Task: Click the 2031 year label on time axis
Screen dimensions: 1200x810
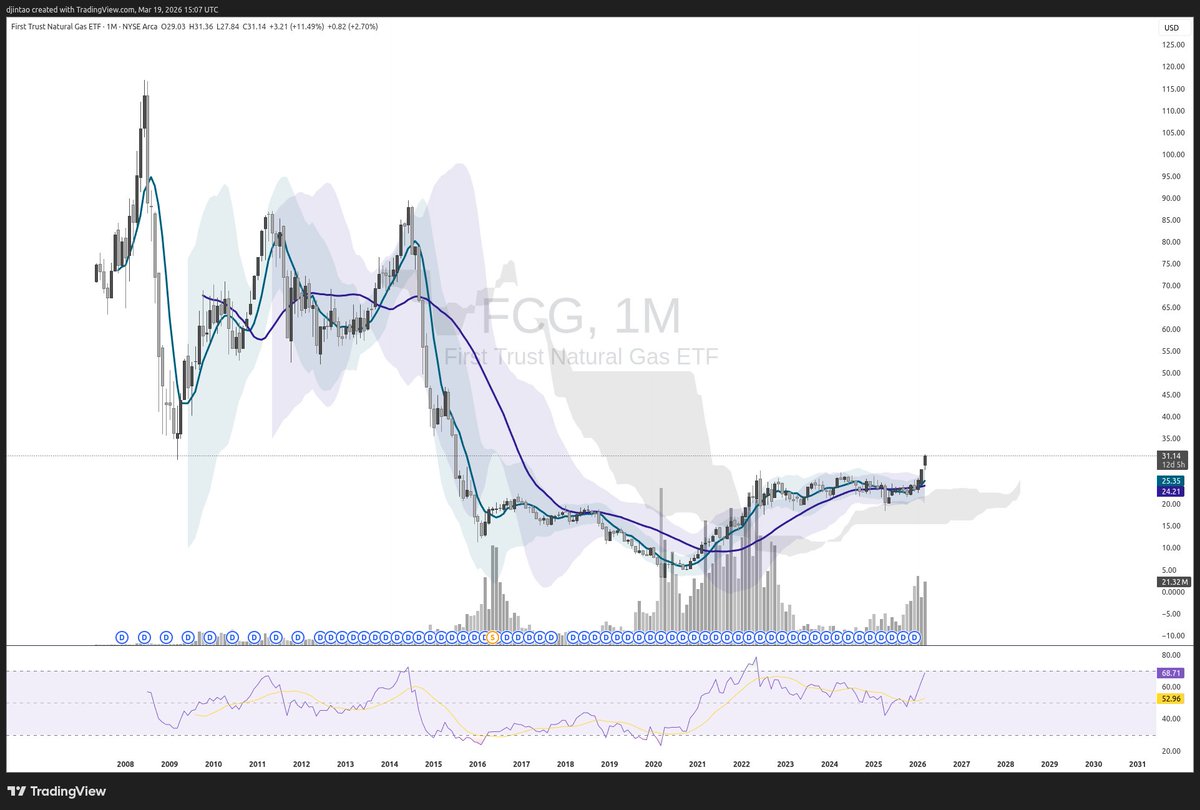Action: (1137, 763)
